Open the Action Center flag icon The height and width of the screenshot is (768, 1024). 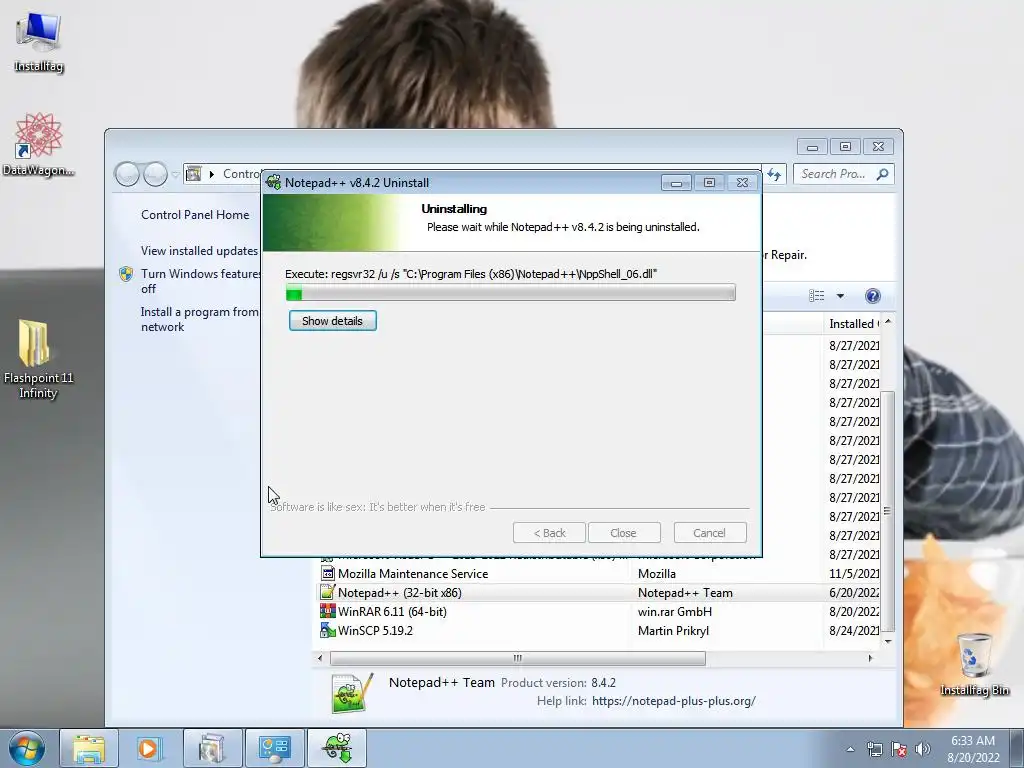point(899,749)
